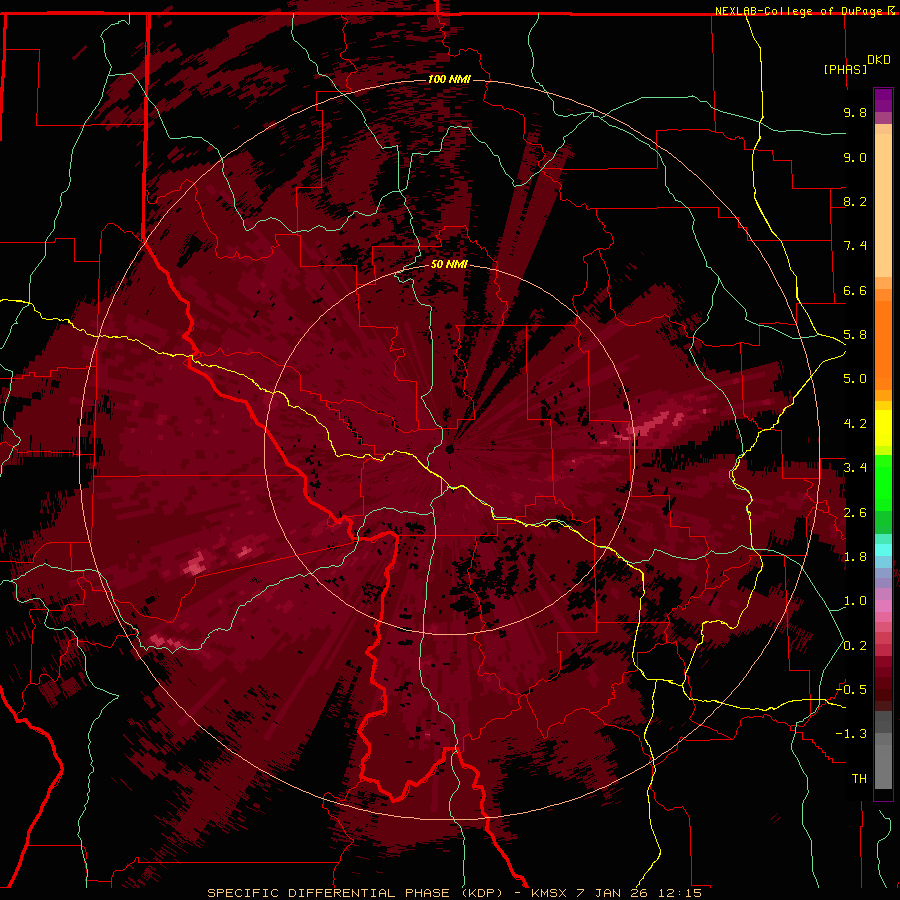This screenshot has width=900, height=900.
Task: Click the bright green segment of color bar
Action: (x=883, y=485)
